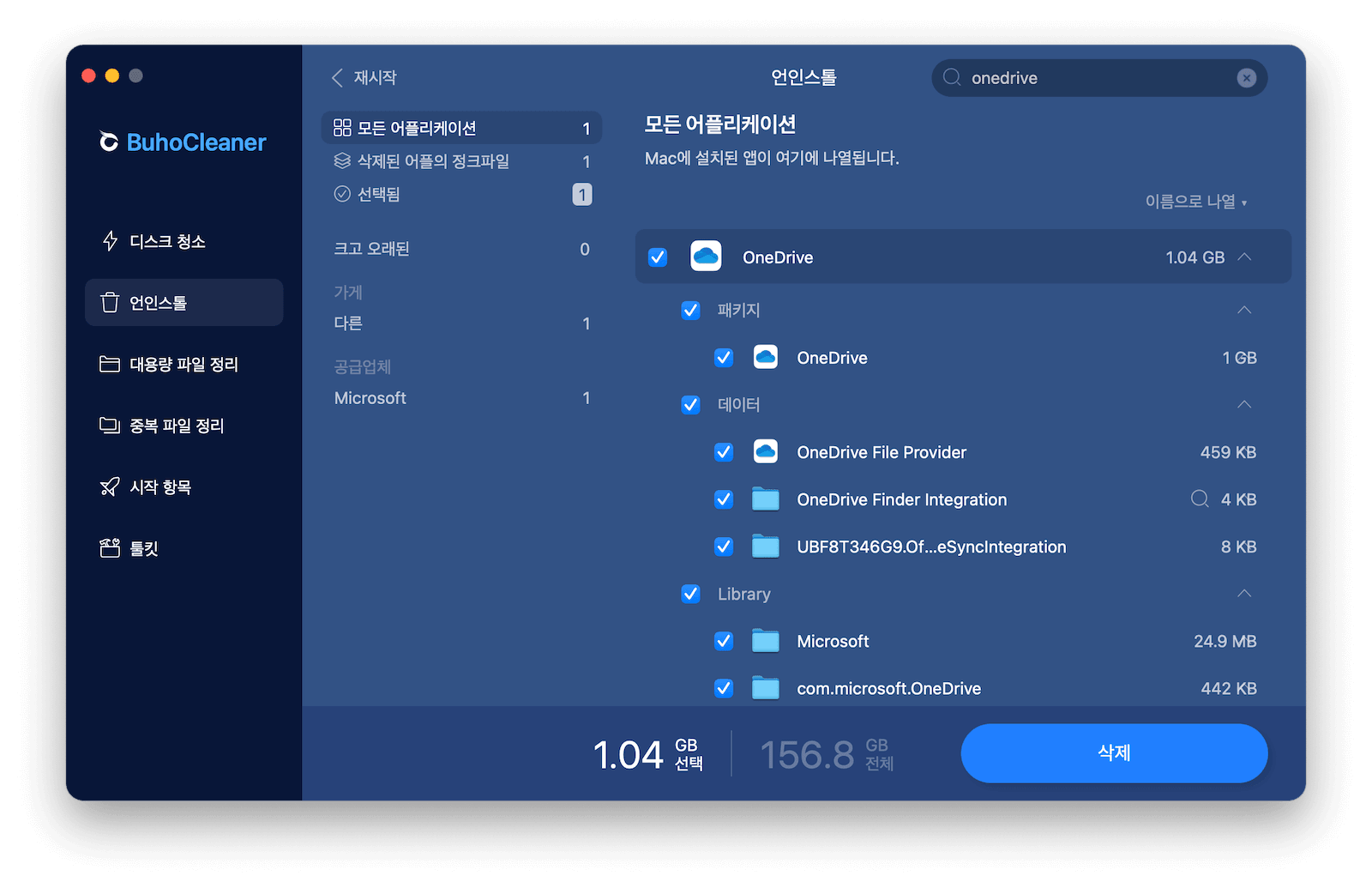Click into the onedrive search field
This screenshot has width=1372, height=888.
(x=1099, y=78)
